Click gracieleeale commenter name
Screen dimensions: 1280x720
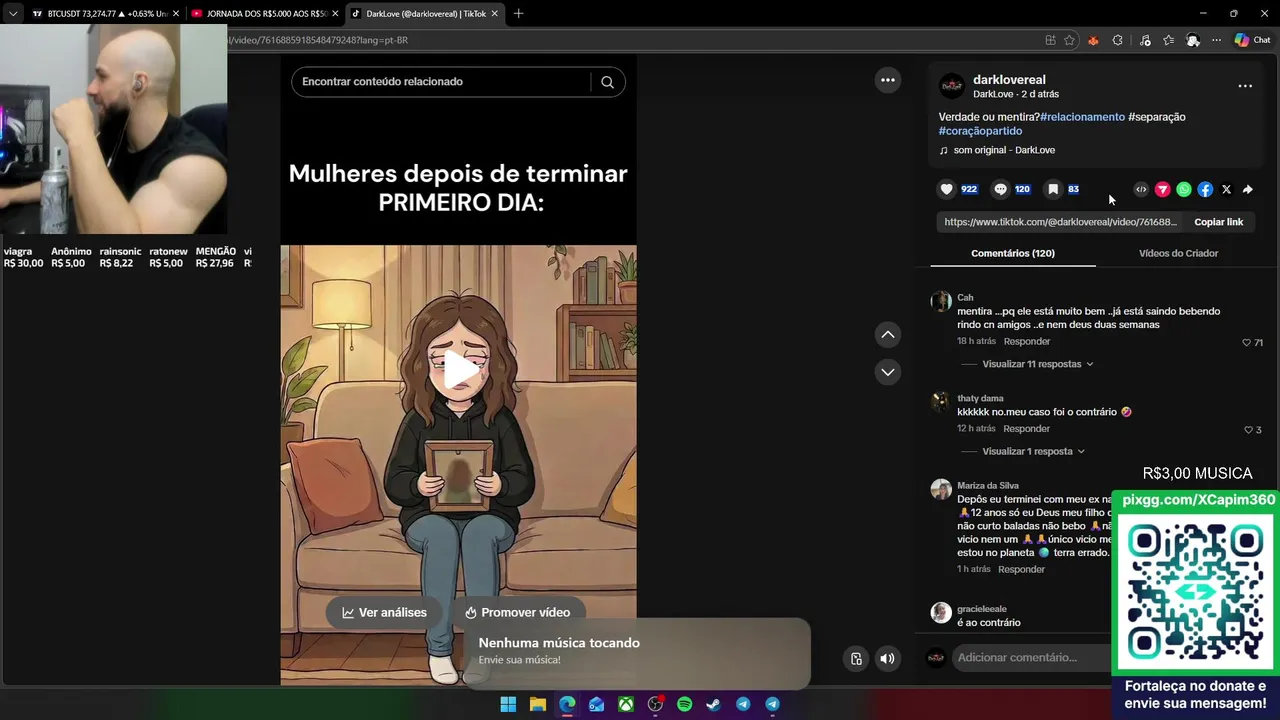tap(982, 609)
